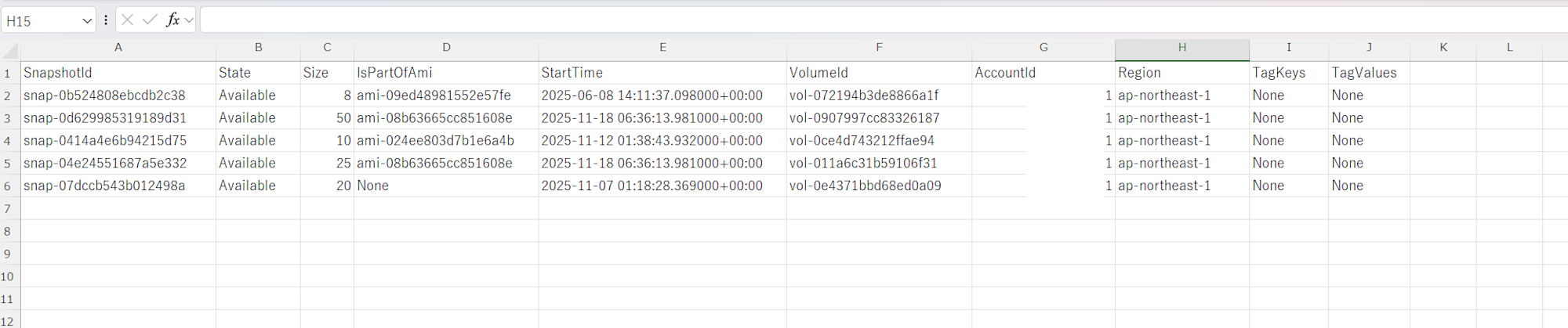
Task: Open the Name Box dropdown arrow
Action: pos(87,21)
